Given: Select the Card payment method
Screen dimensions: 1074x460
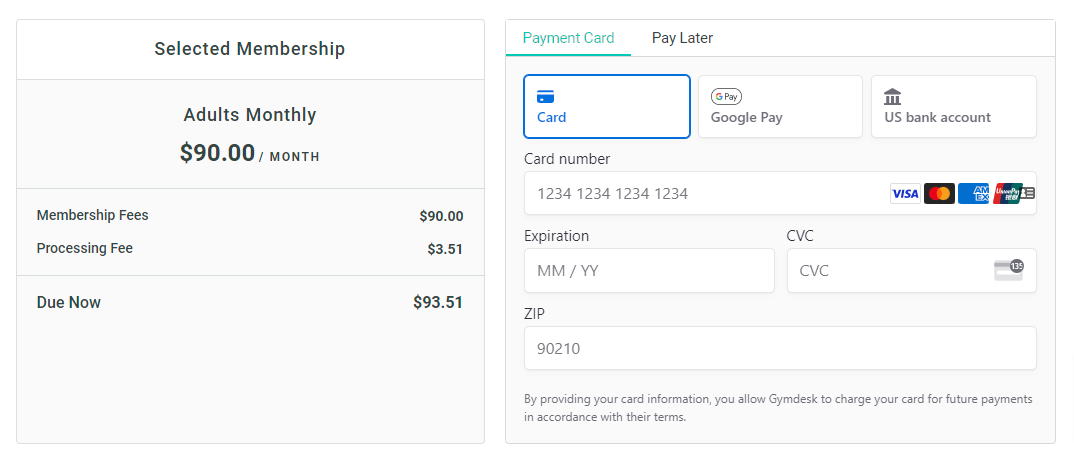Looking at the screenshot, I should tap(607, 106).
